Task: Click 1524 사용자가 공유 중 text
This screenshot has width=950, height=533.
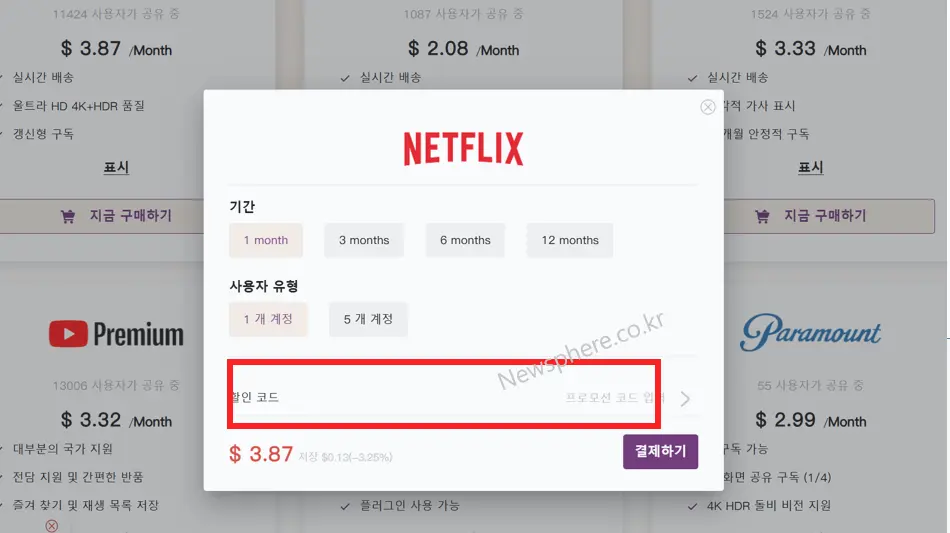Action: coord(811,14)
